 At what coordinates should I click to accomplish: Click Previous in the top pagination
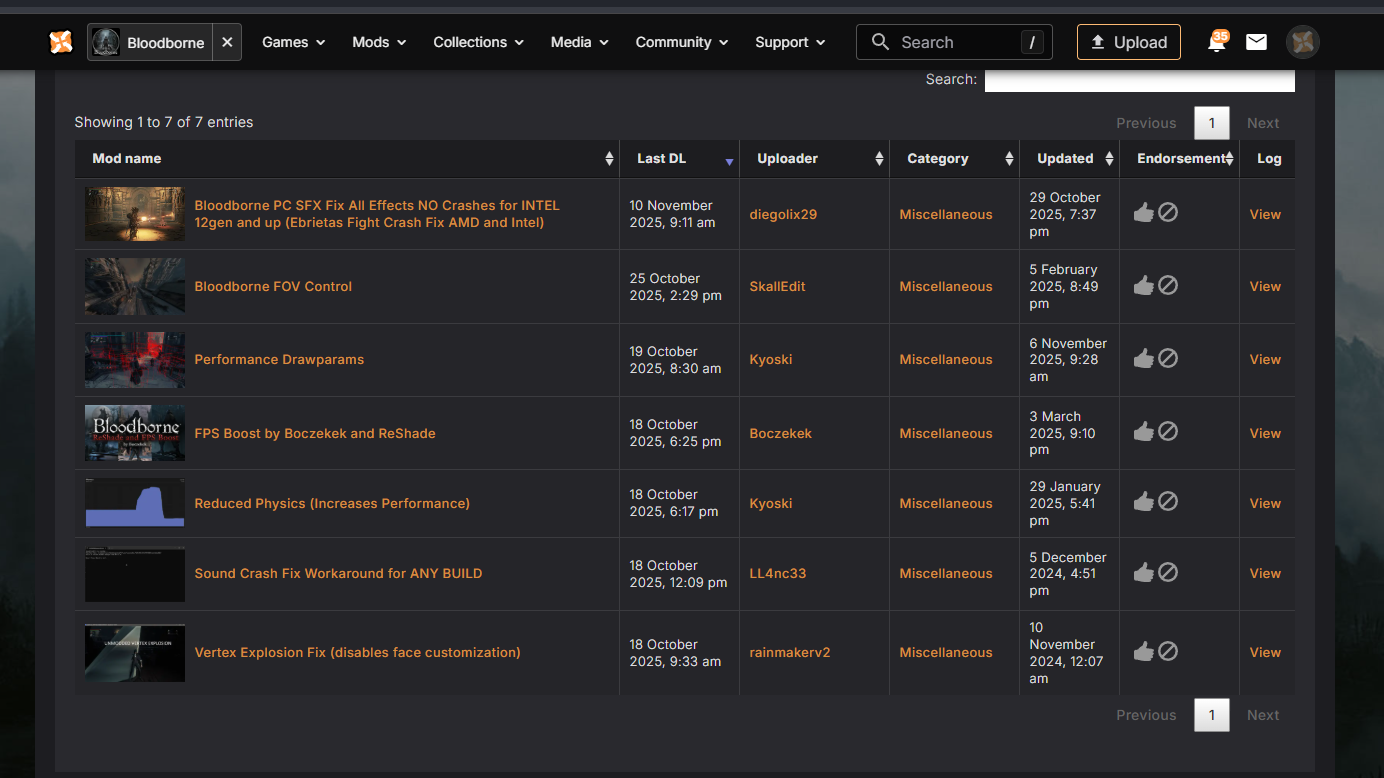[x=1146, y=123]
